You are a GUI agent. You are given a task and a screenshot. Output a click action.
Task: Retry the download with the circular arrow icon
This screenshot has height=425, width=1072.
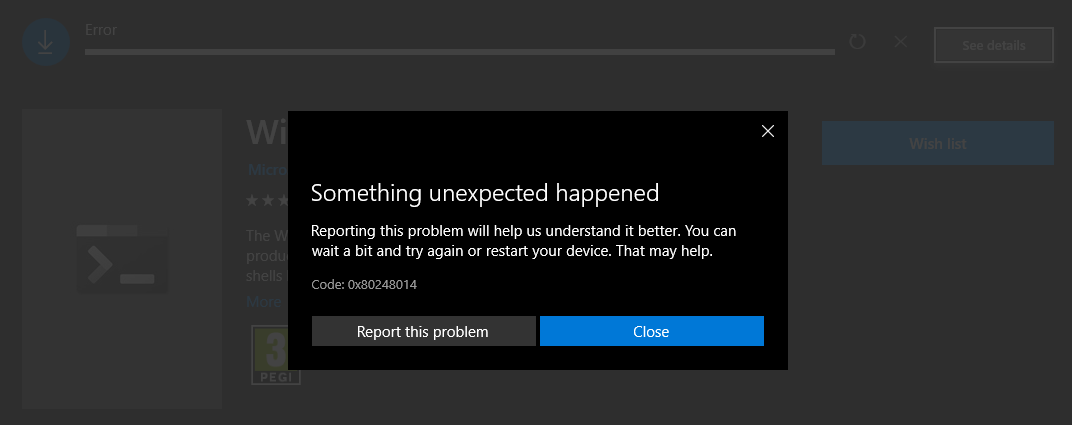pos(857,42)
